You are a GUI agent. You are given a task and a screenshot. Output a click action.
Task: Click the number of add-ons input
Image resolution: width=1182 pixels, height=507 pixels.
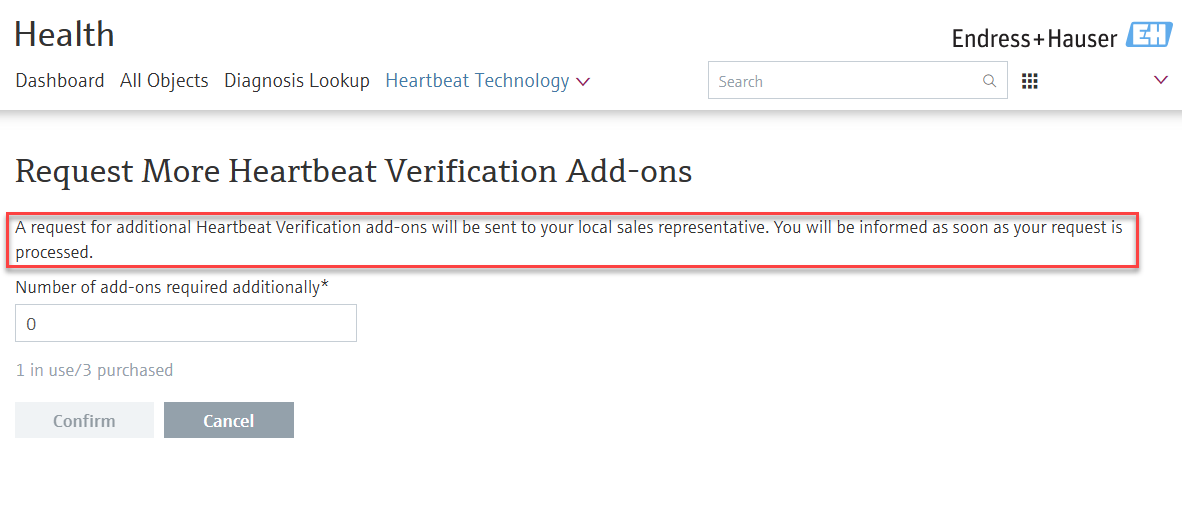point(186,324)
